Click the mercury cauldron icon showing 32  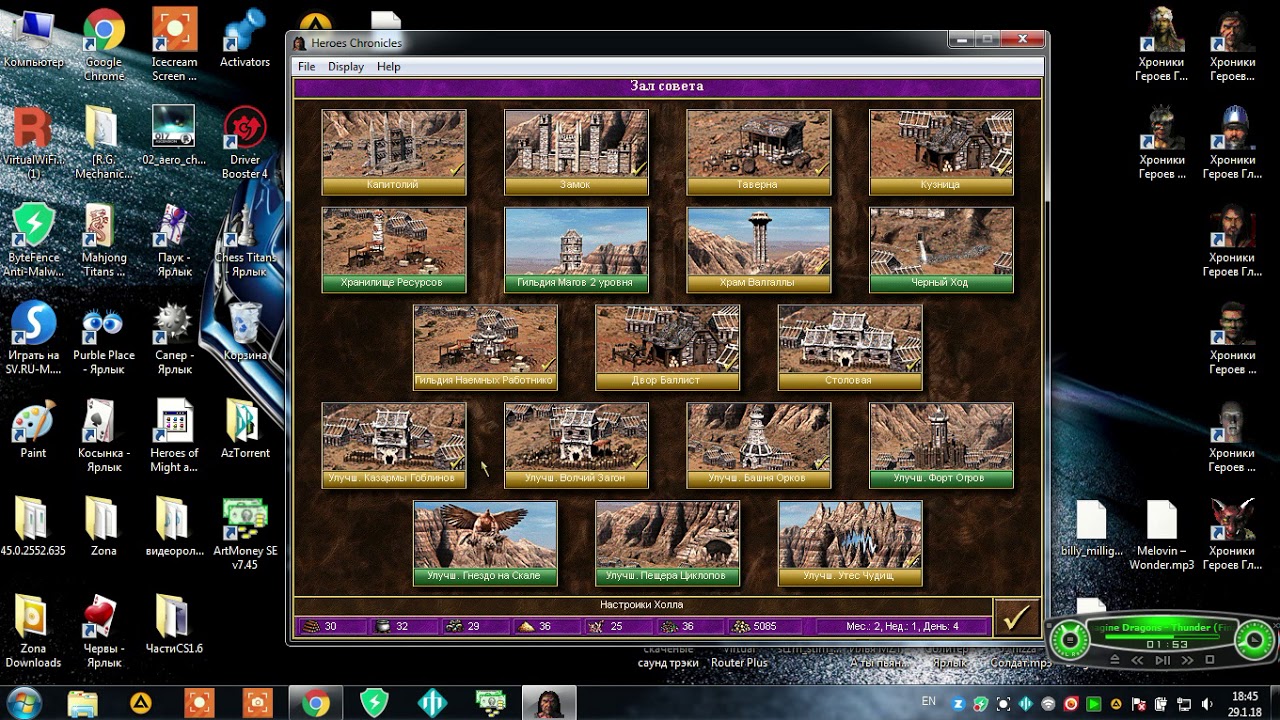383,626
